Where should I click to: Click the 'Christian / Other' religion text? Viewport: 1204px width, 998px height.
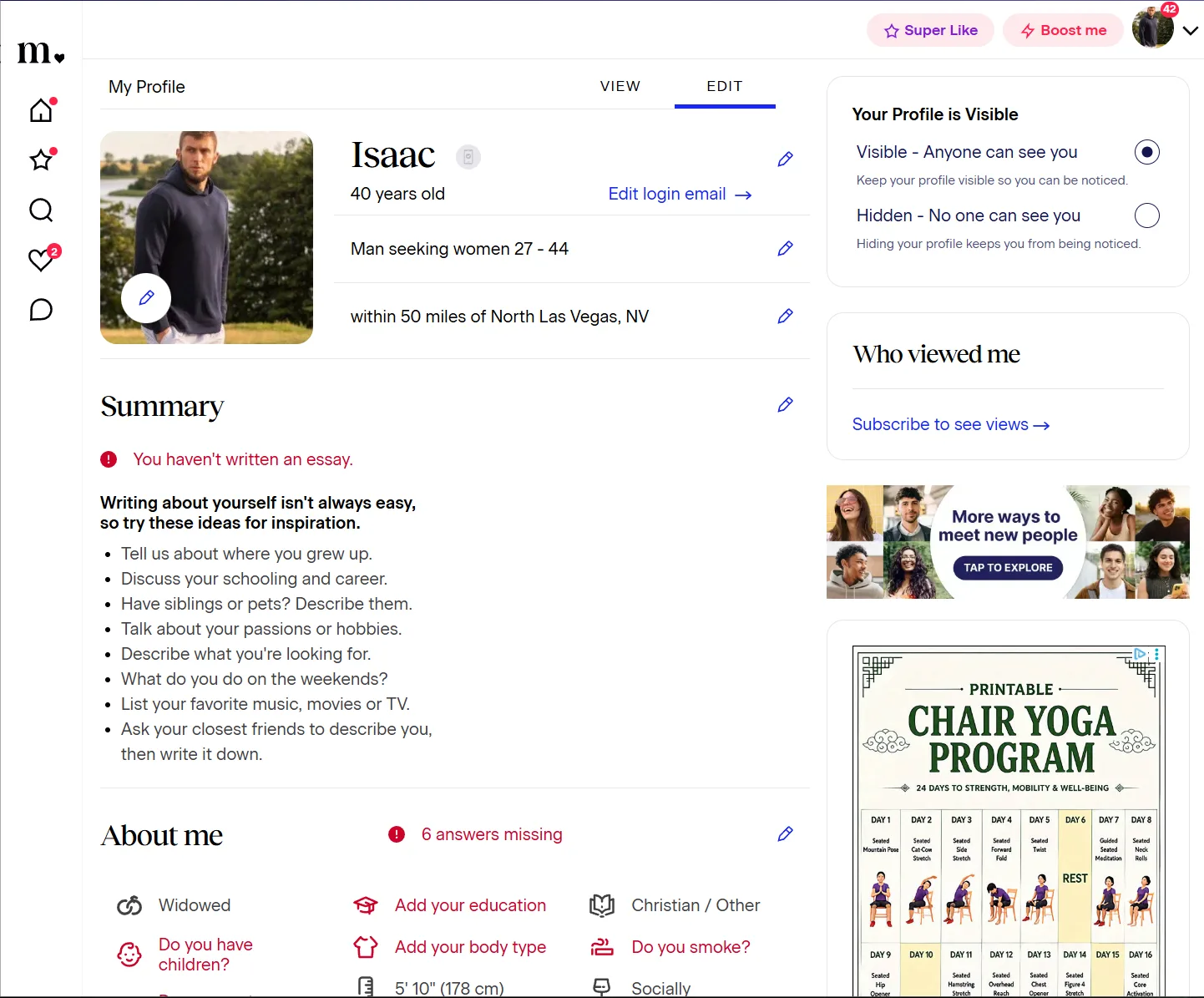696,905
